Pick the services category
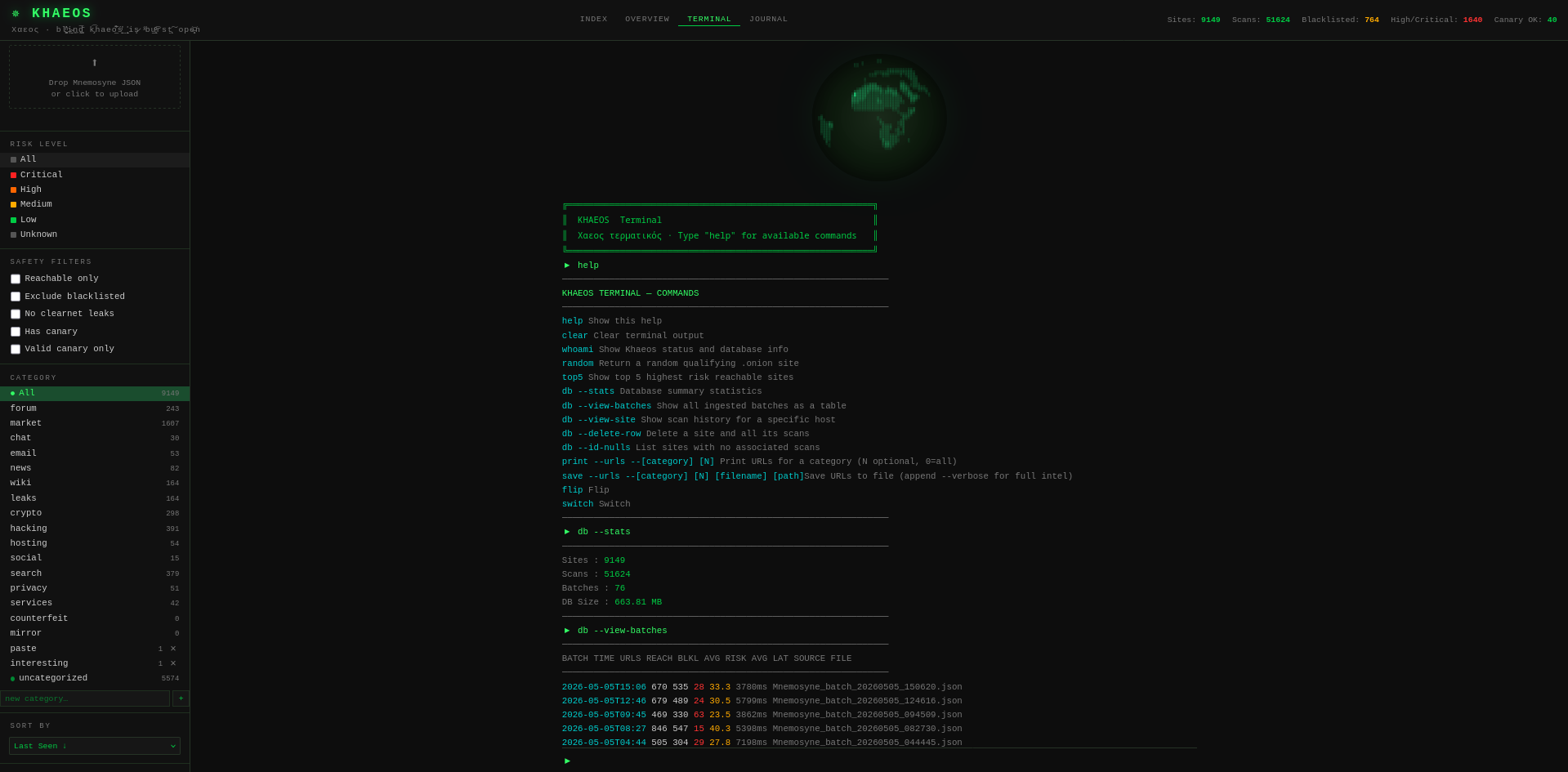This screenshot has width=1568, height=772. click(95, 603)
